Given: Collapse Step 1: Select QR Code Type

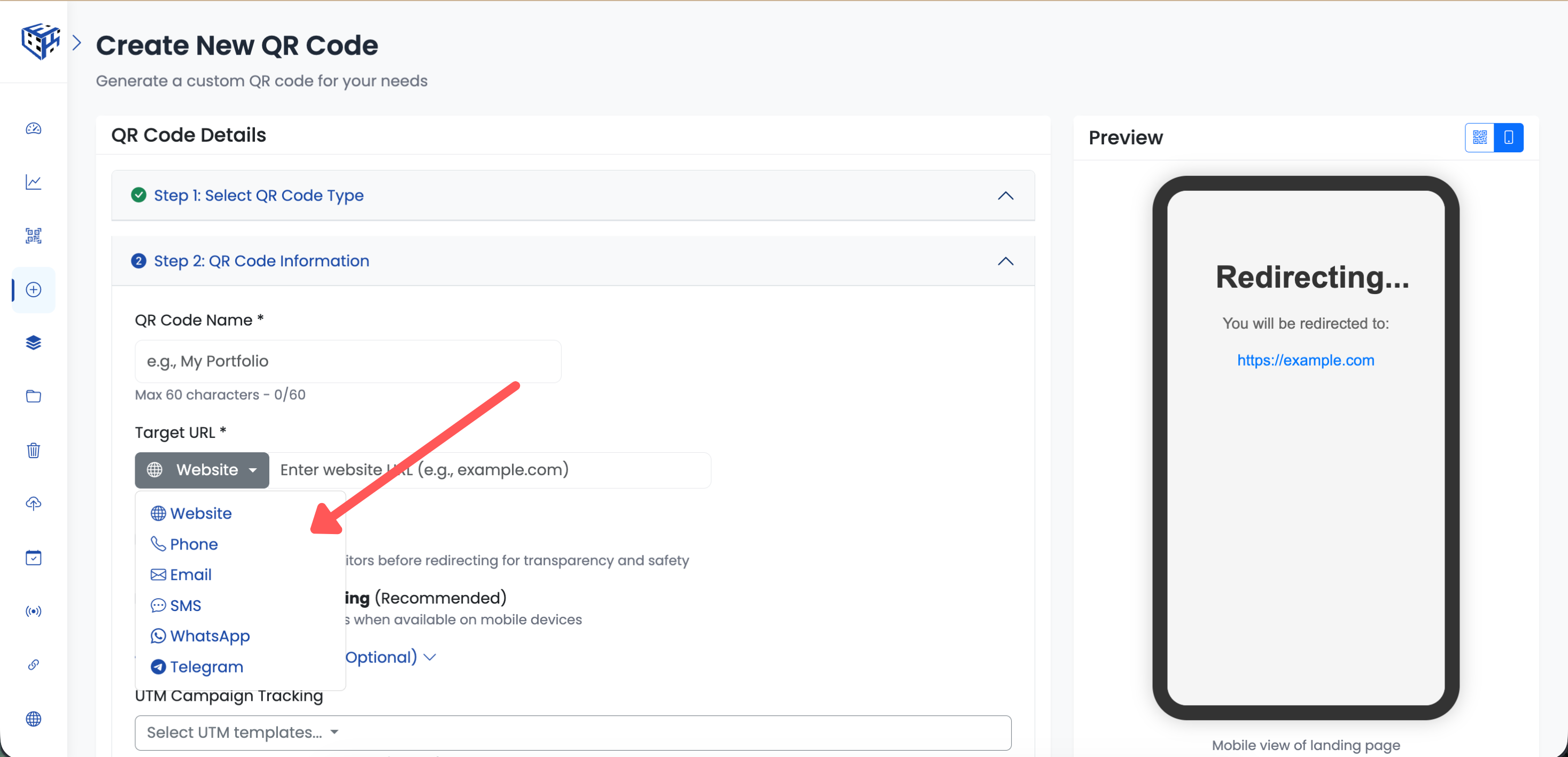Looking at the screenshot, I should [x=1005, y=196].
